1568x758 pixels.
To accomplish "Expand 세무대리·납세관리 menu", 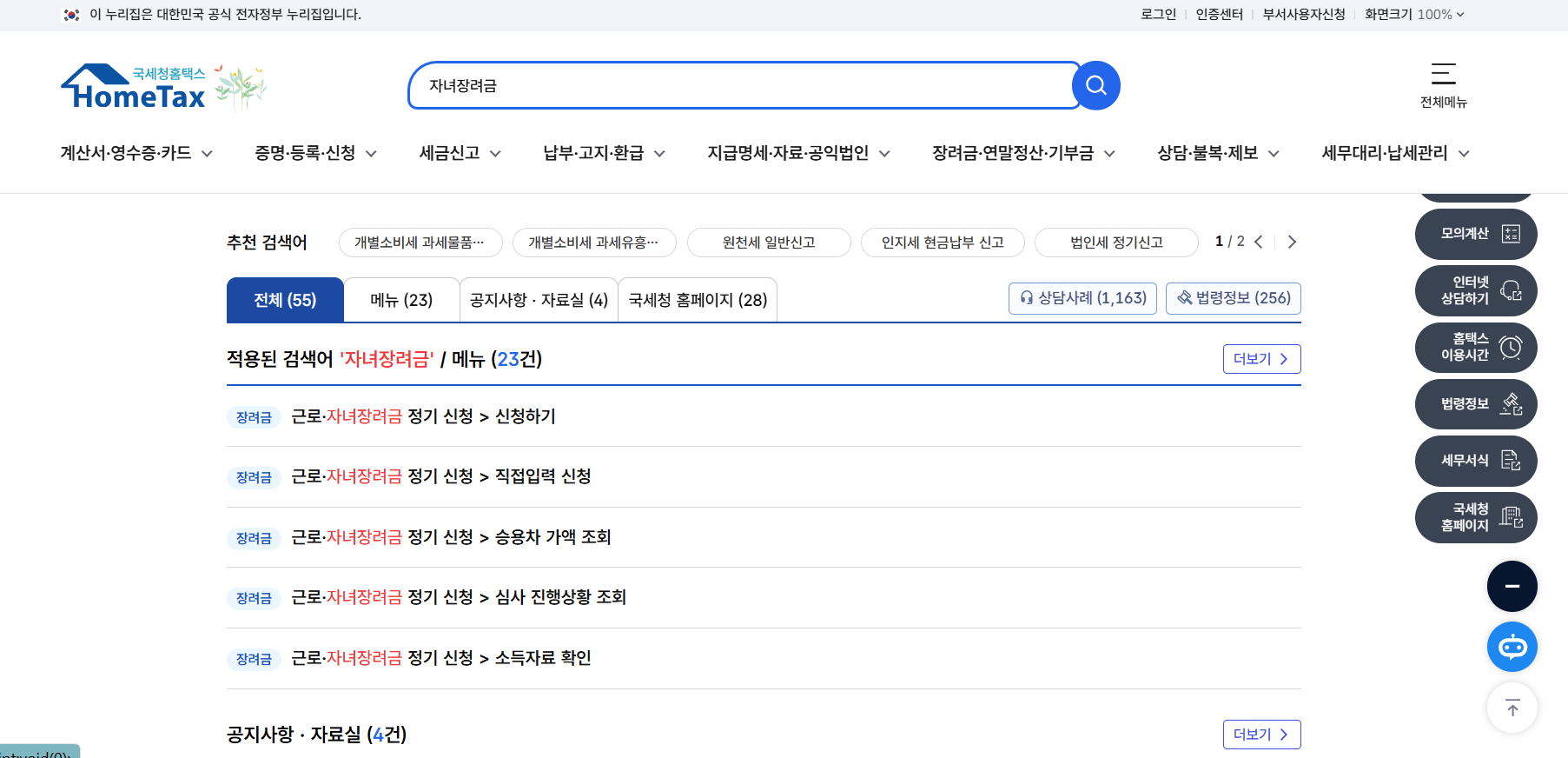I will point(1395,153).
